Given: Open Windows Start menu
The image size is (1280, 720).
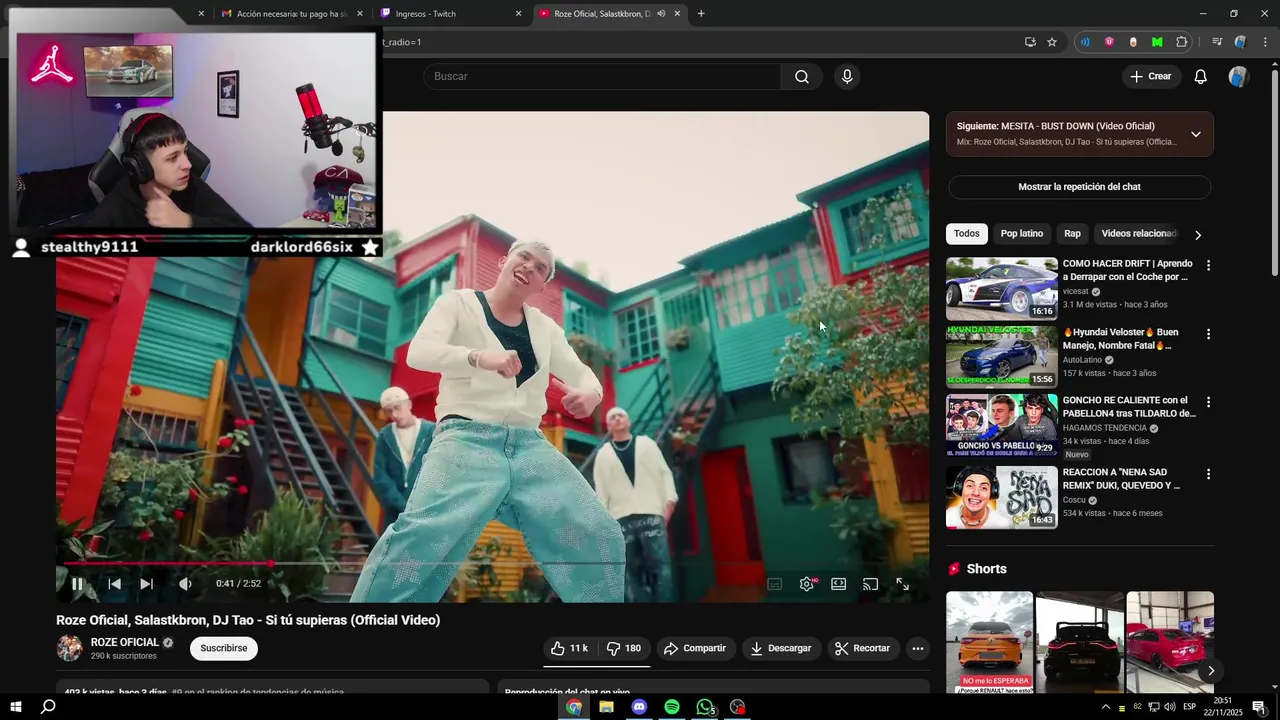Looking at the screenshot, I should (16, 707).
